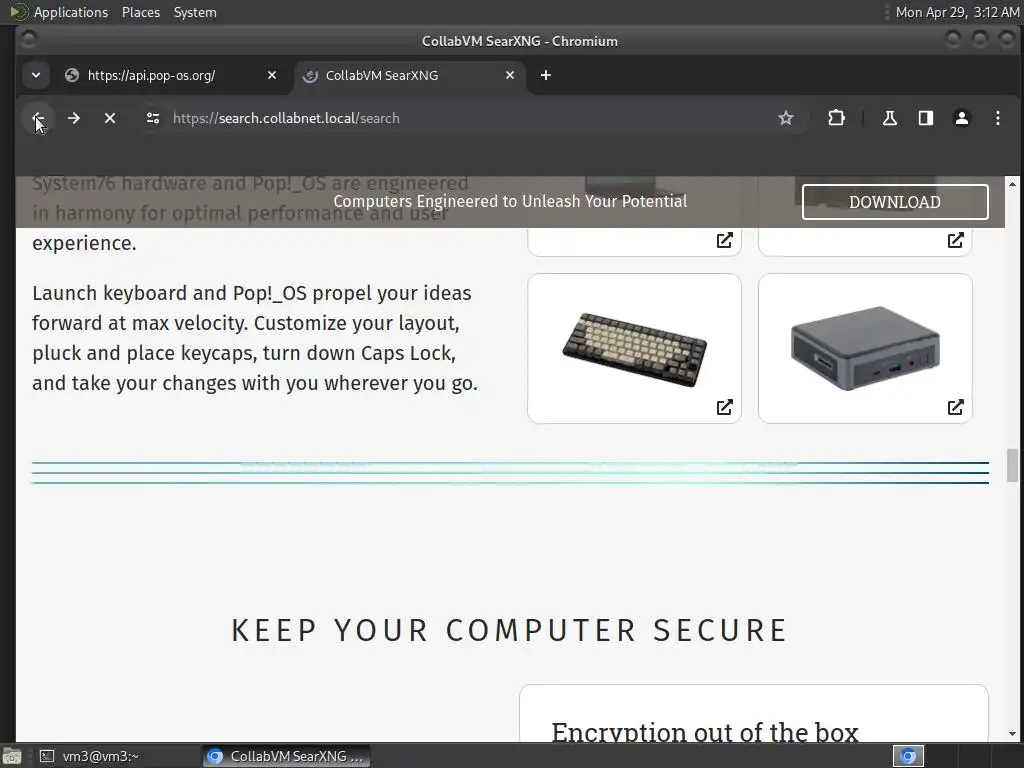
Task: Open the profile avatar menu
Action: pyautogui.click(x=961, y=118)
